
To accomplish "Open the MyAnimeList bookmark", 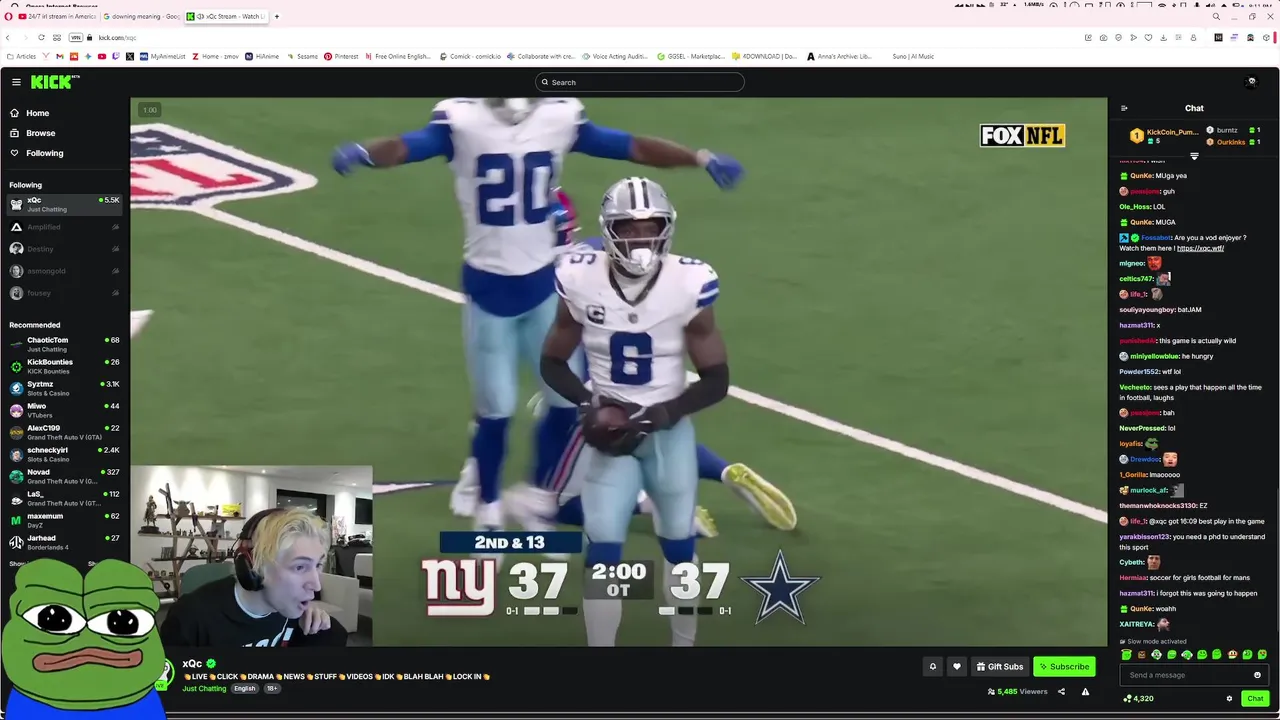I will [x=162, y=56].
